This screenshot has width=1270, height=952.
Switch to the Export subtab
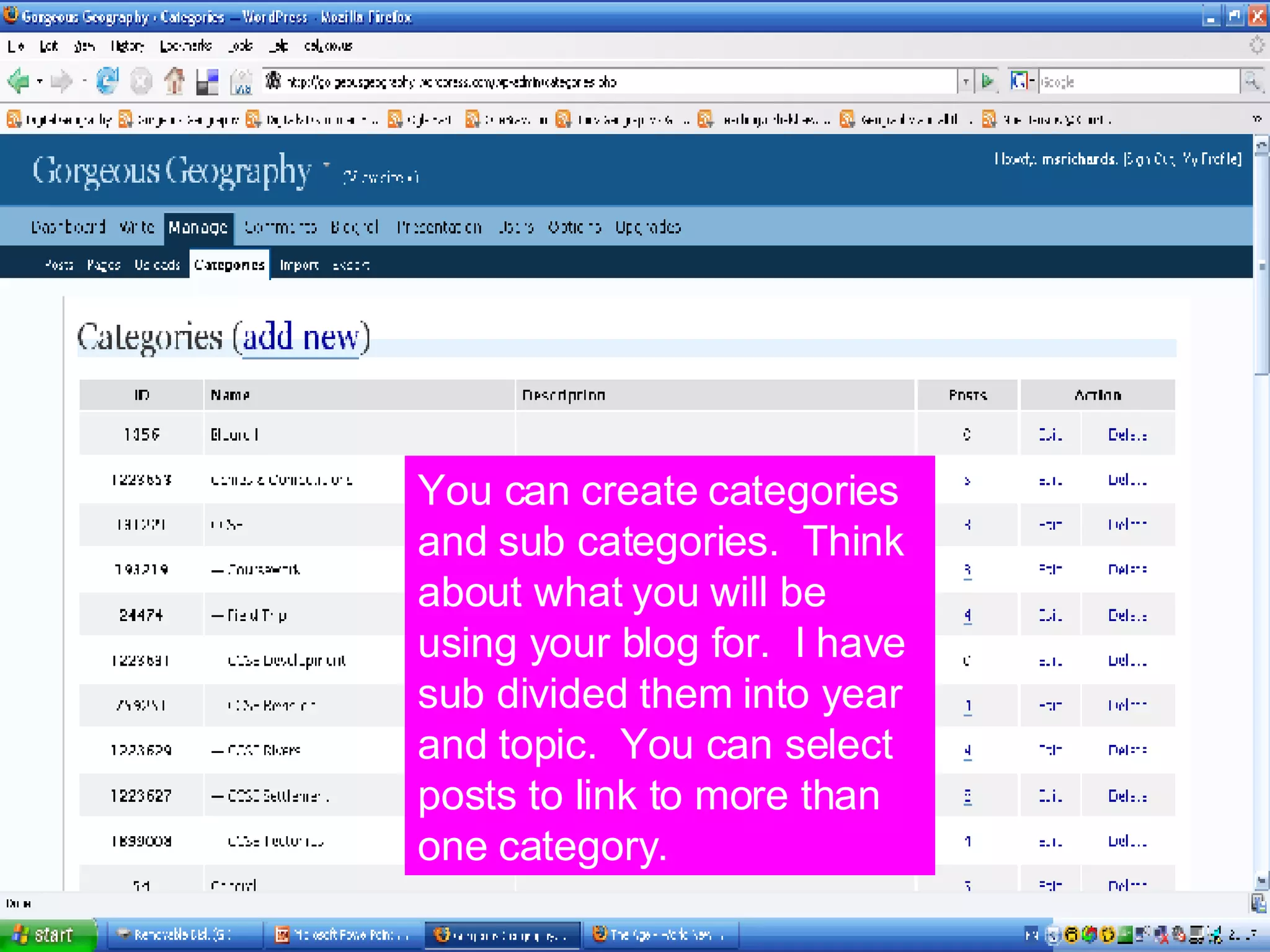point(351,265)
